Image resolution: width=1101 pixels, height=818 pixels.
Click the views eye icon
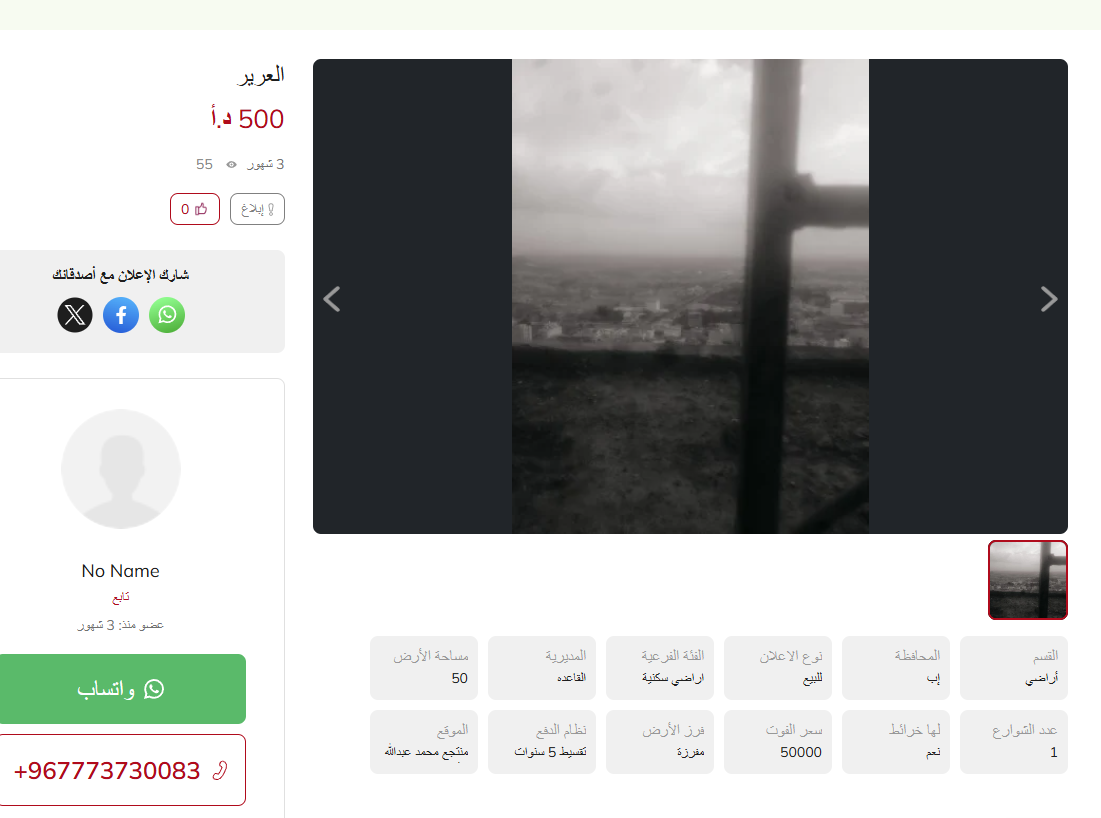pyautogui.click(x=231, y=164)
